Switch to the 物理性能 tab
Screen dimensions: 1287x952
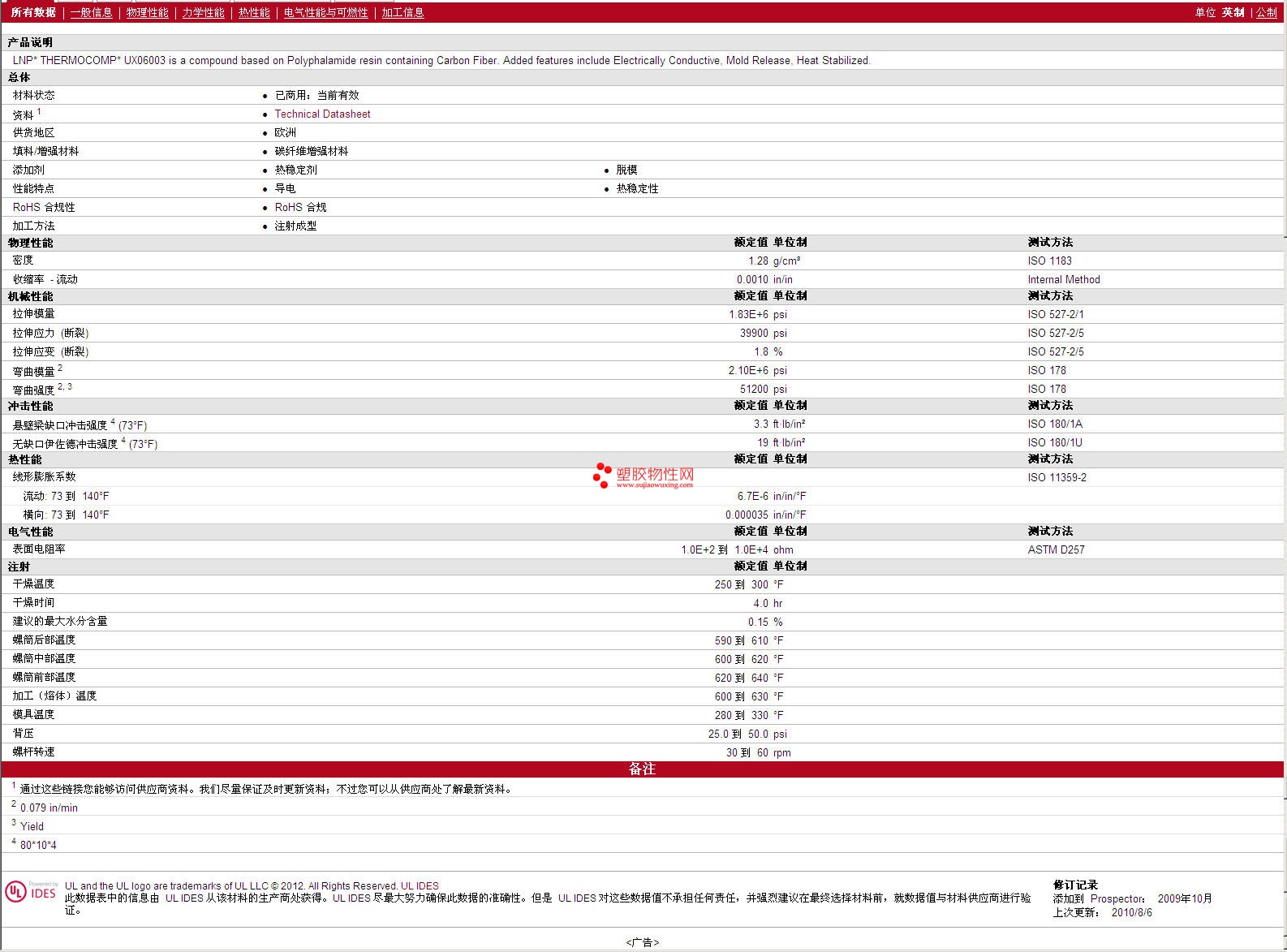click(148, 13)
